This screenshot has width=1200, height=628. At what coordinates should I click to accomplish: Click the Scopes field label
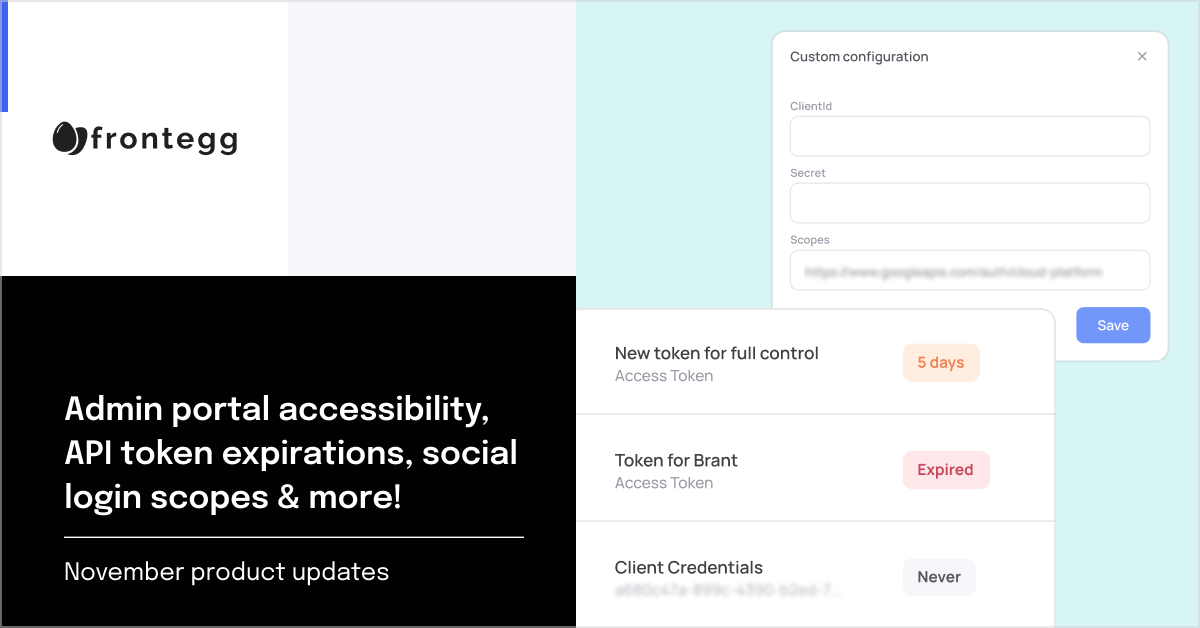(810, 240)
